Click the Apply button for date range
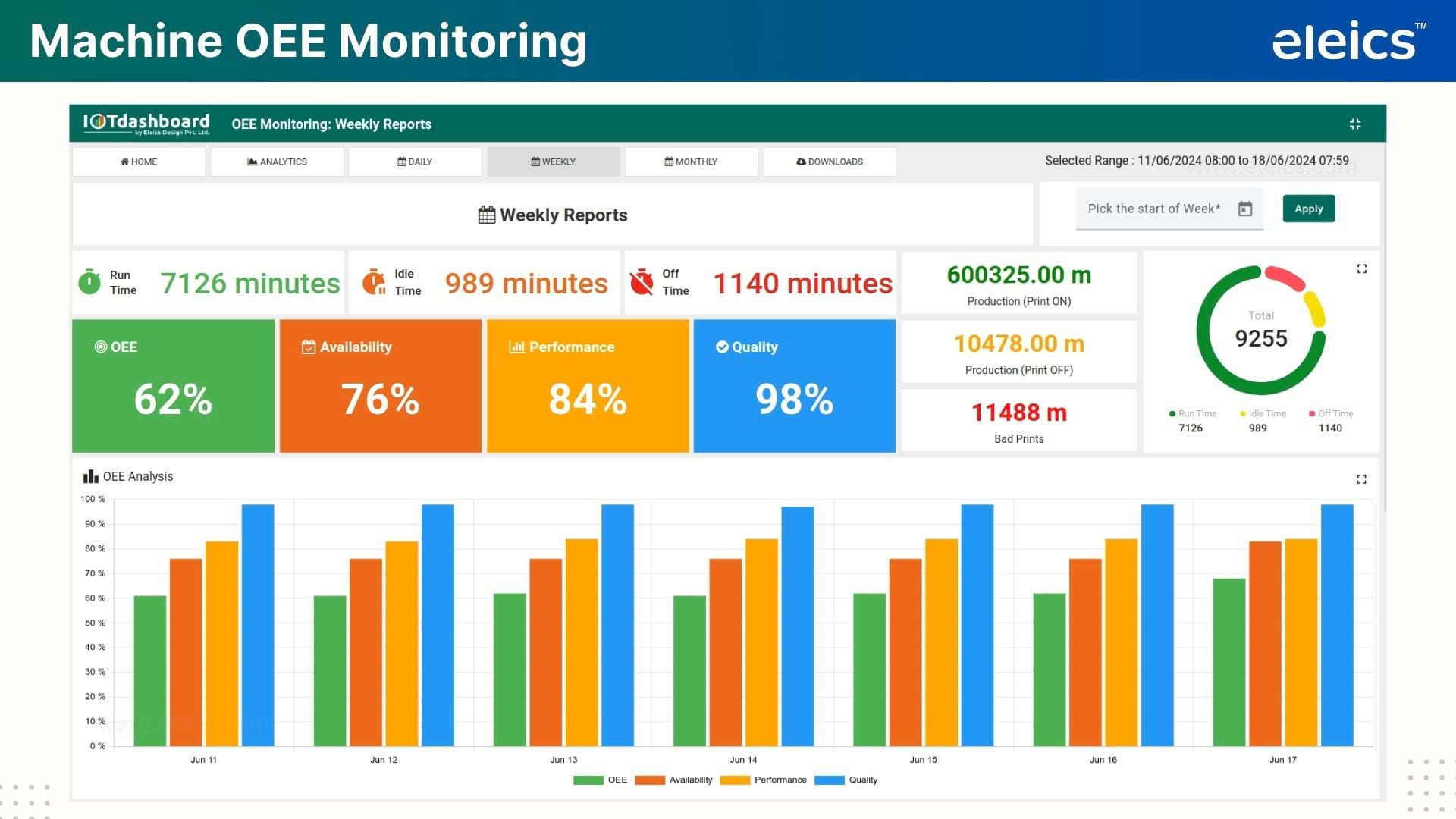 coord(1308,208)
